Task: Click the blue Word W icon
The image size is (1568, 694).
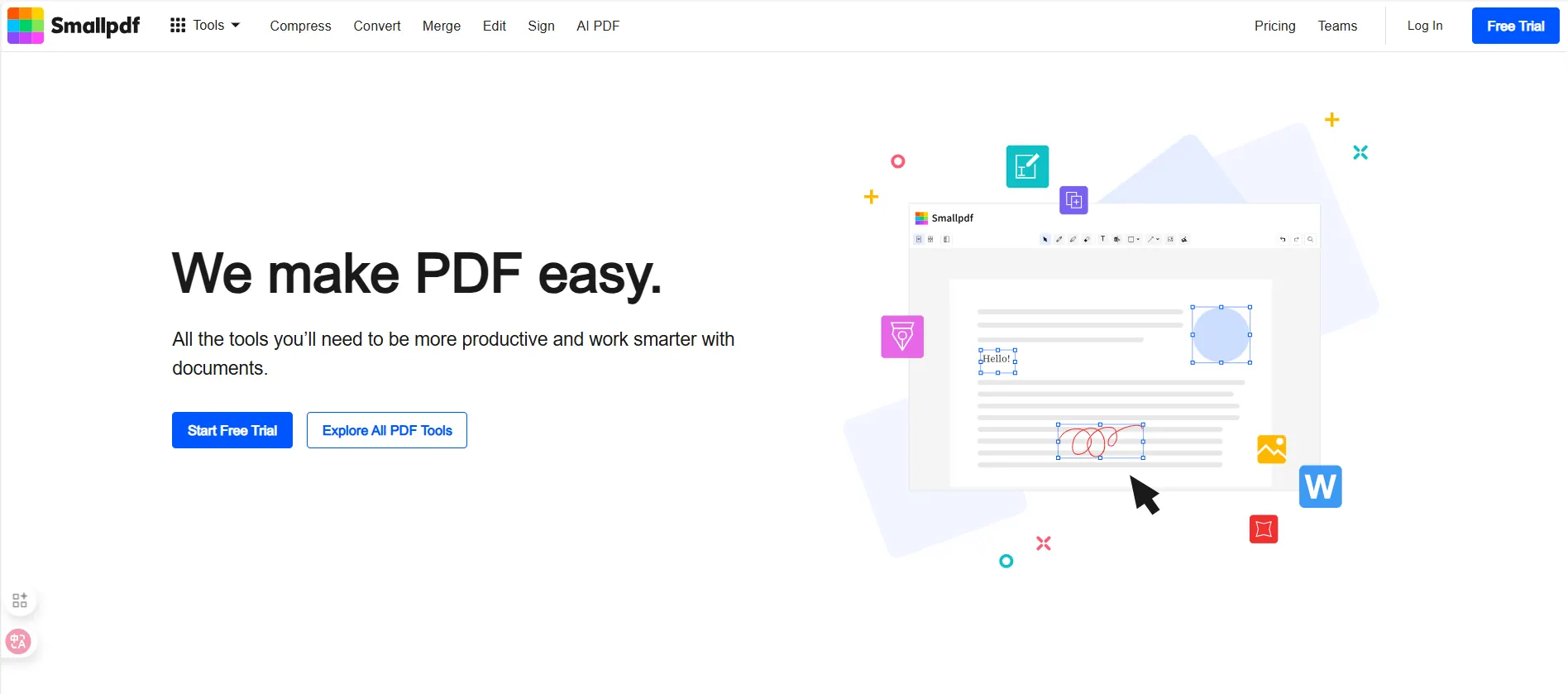Action: point(1321,486)
